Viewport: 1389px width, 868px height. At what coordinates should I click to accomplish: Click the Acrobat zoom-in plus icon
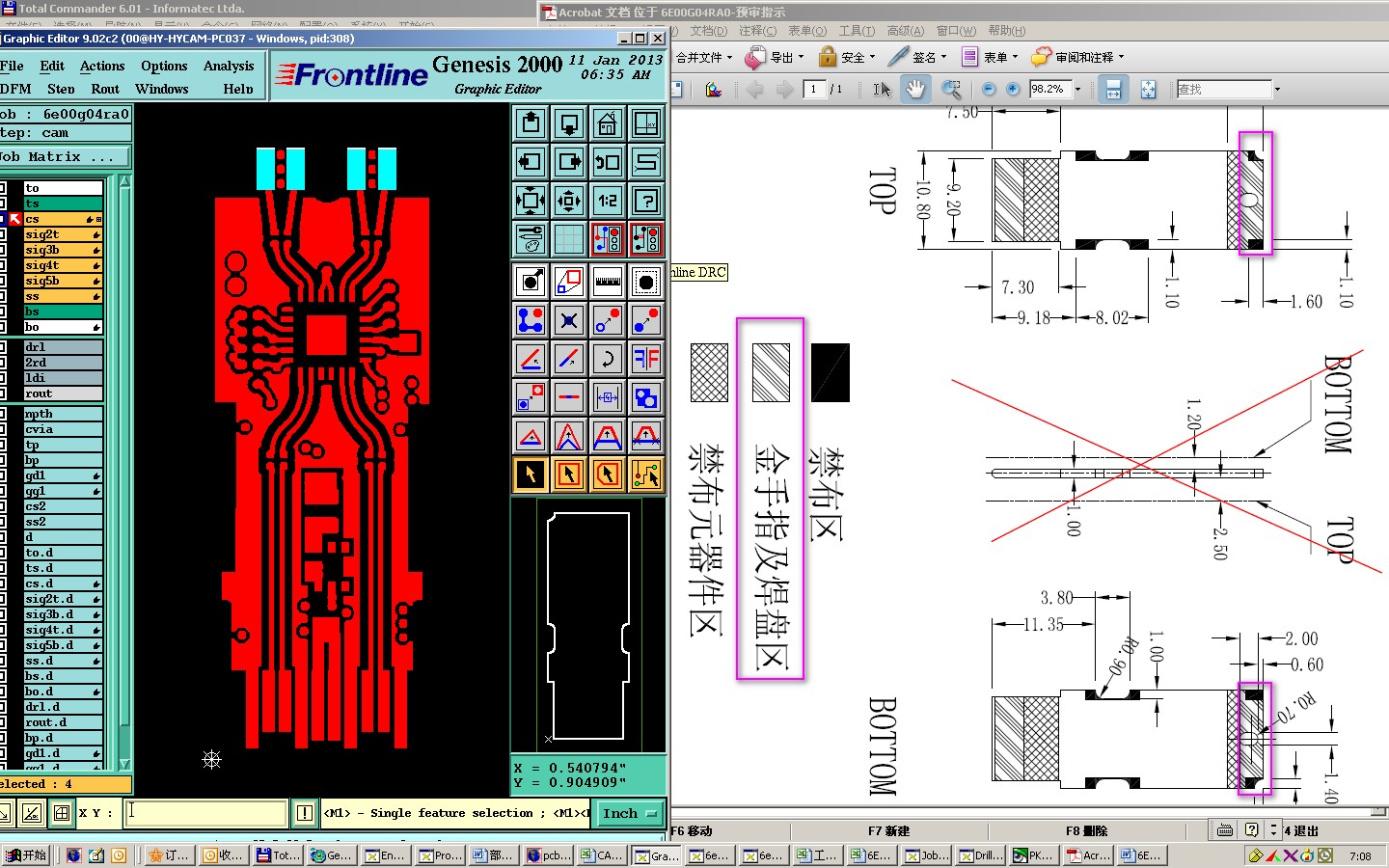[1013, 90]
